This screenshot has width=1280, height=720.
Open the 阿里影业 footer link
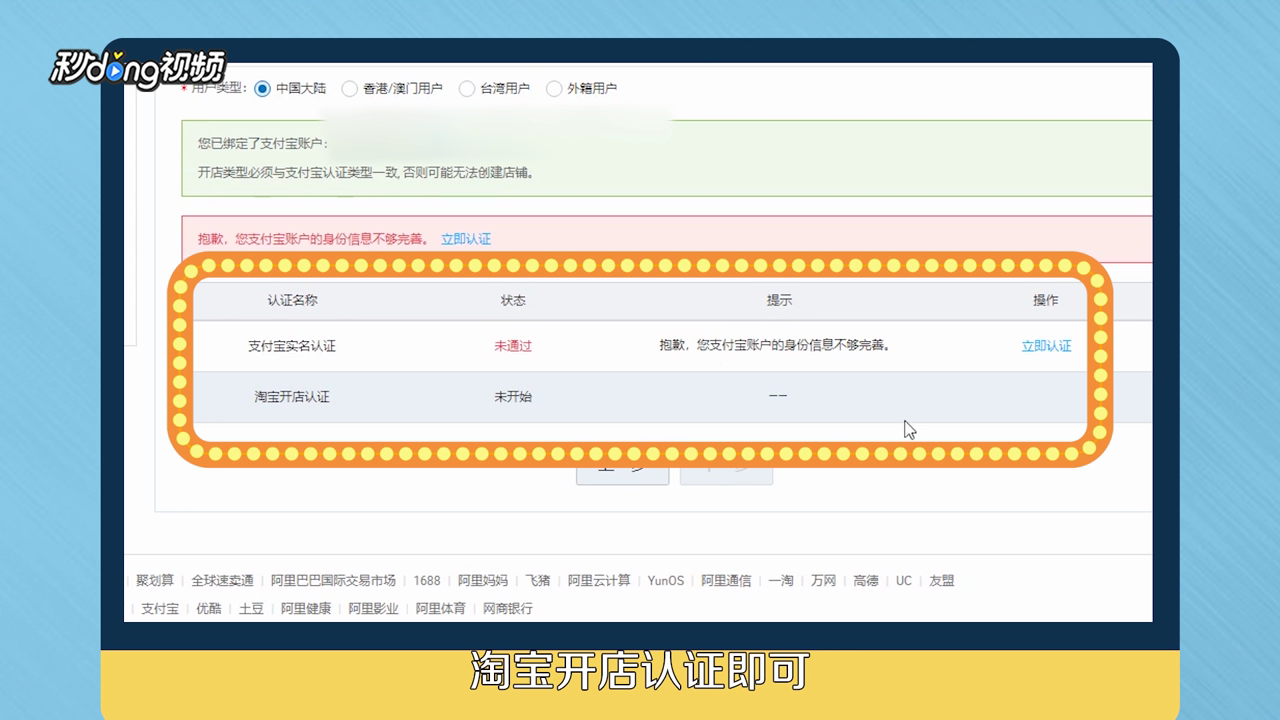pos(373,608)
